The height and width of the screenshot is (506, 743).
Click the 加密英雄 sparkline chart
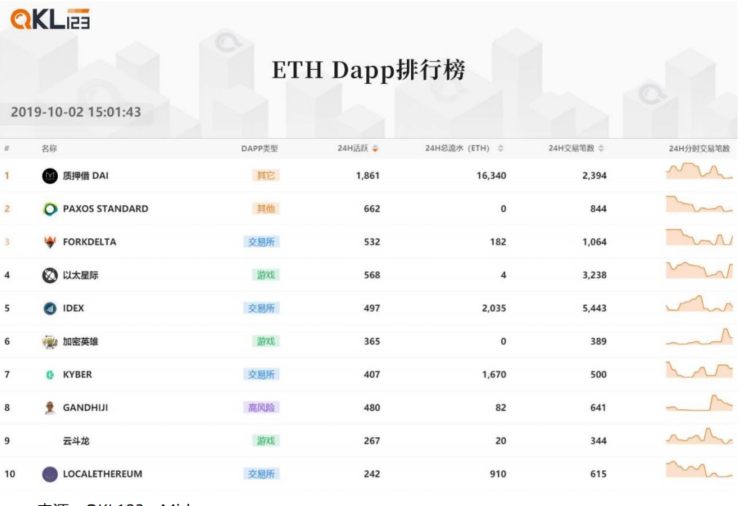coord(699,337)
